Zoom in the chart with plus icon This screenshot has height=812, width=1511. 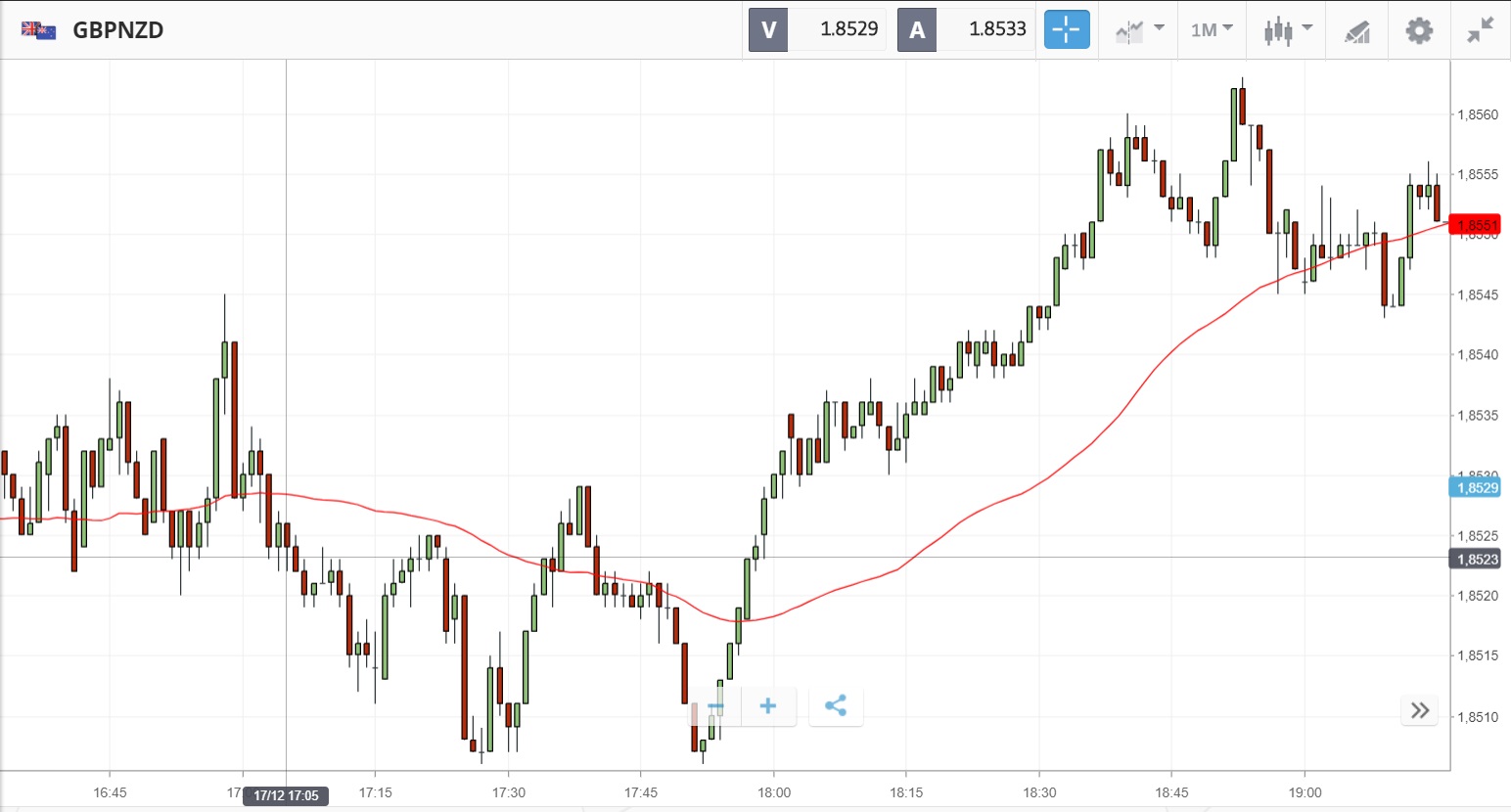[768, 706]
